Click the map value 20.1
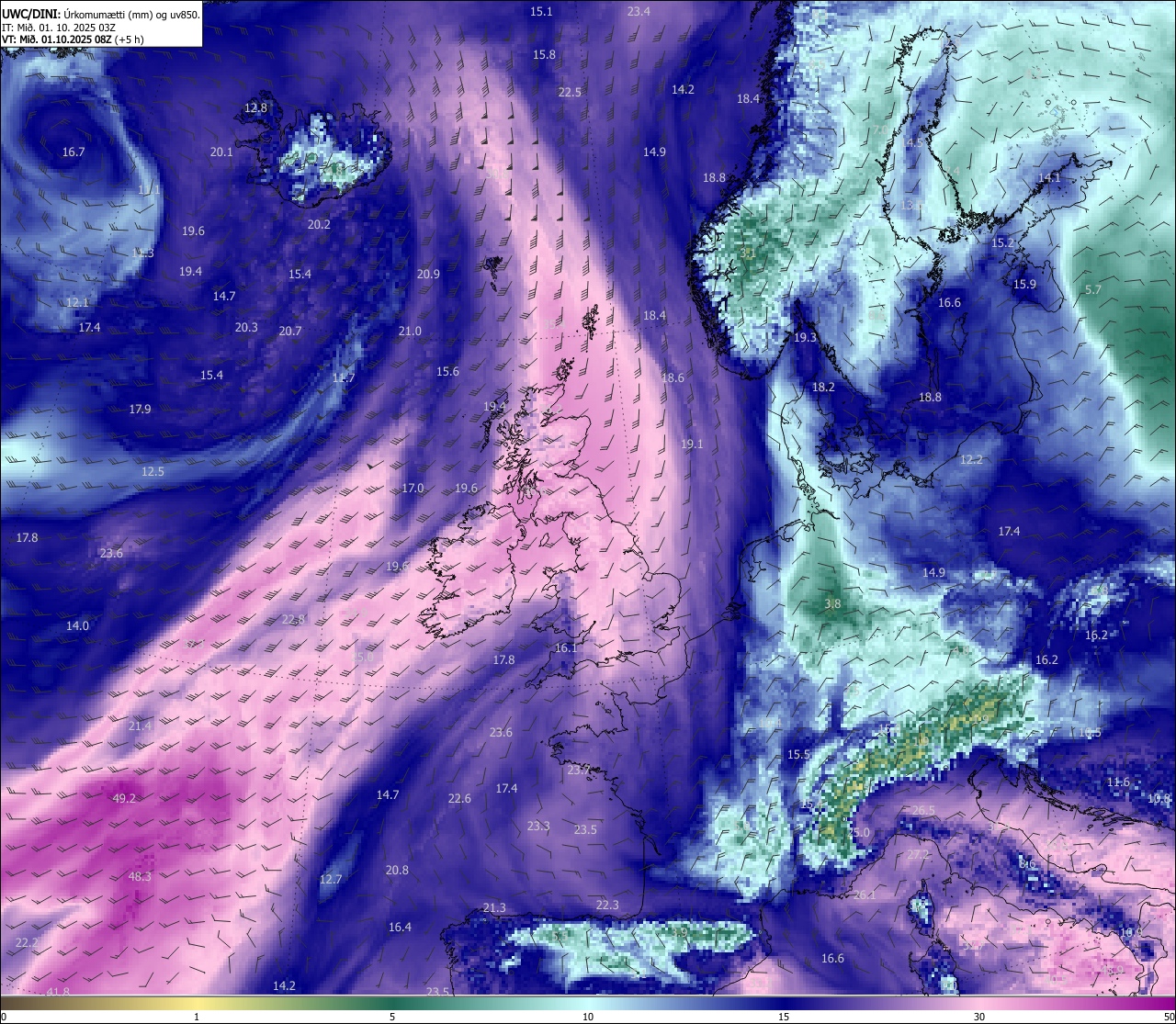This screenshot has height=1024, width=1176. click(221, 152)
